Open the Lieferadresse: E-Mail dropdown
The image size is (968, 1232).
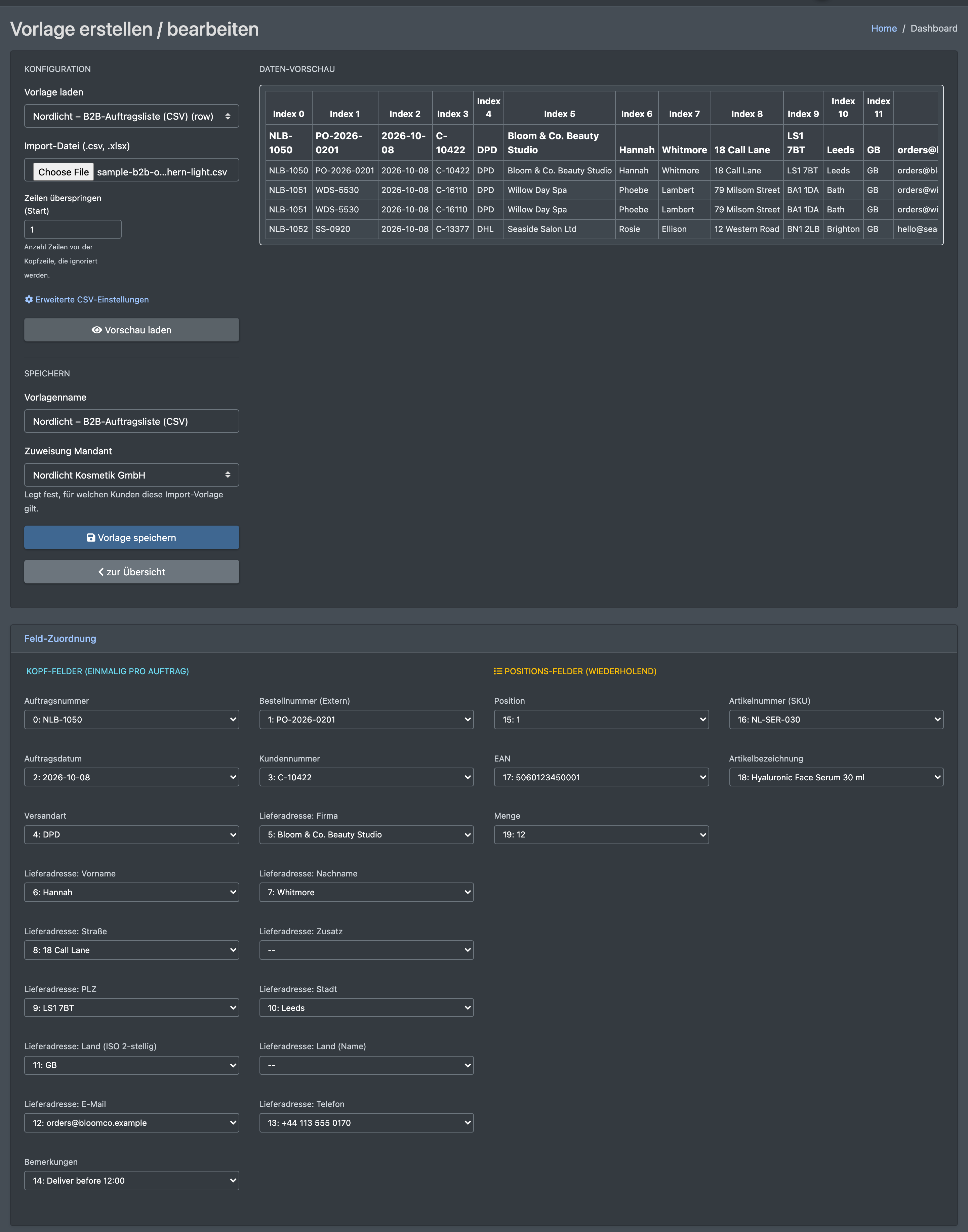131,1123
